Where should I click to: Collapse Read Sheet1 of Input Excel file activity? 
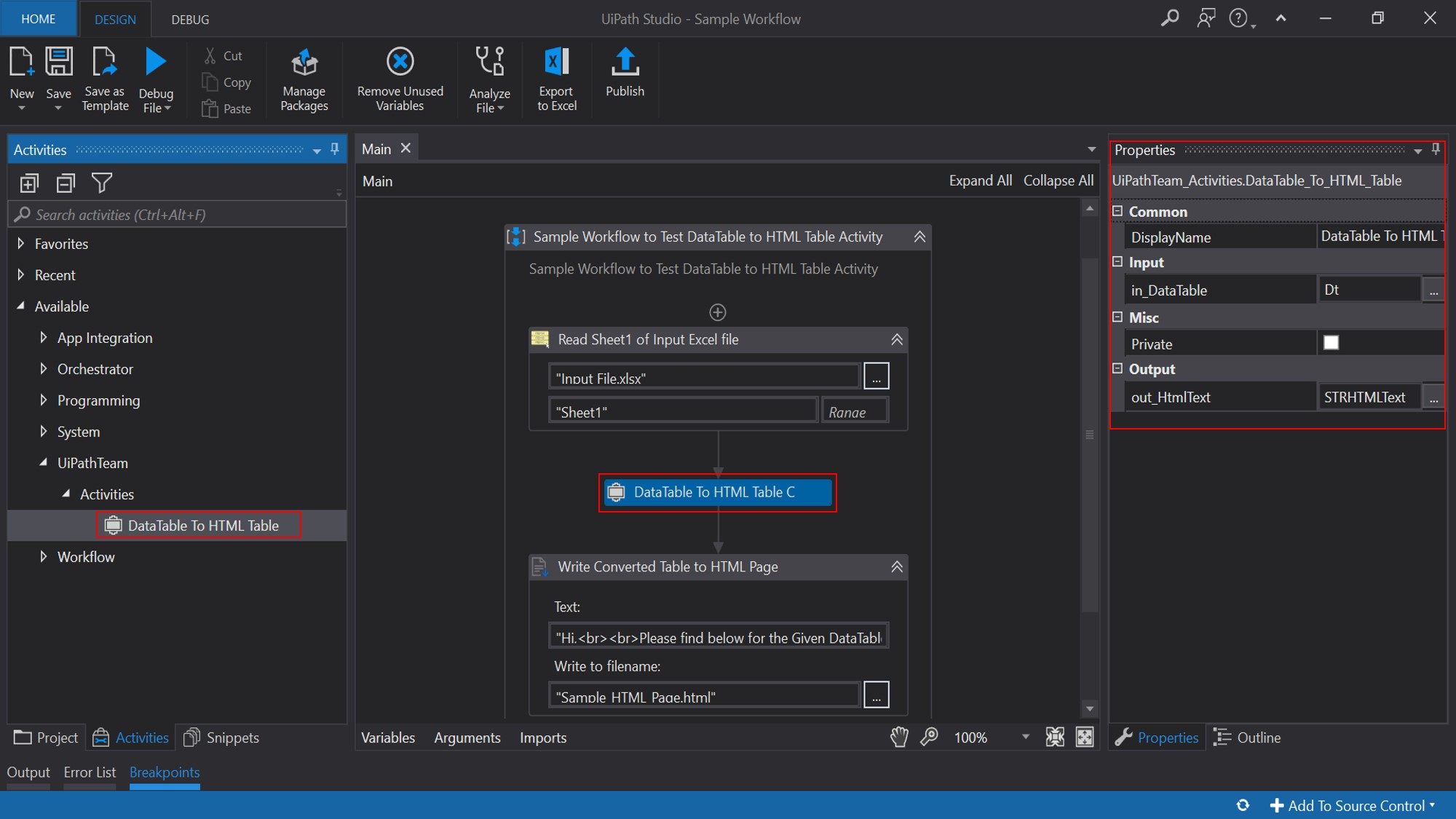point(897,339)
